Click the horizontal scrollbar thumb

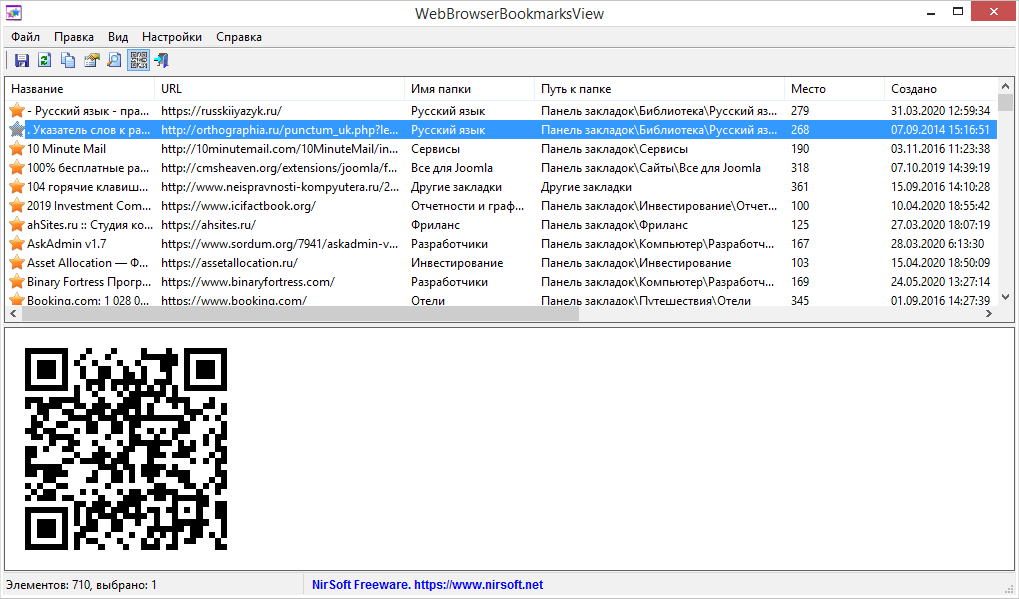[x=300, y=314]
